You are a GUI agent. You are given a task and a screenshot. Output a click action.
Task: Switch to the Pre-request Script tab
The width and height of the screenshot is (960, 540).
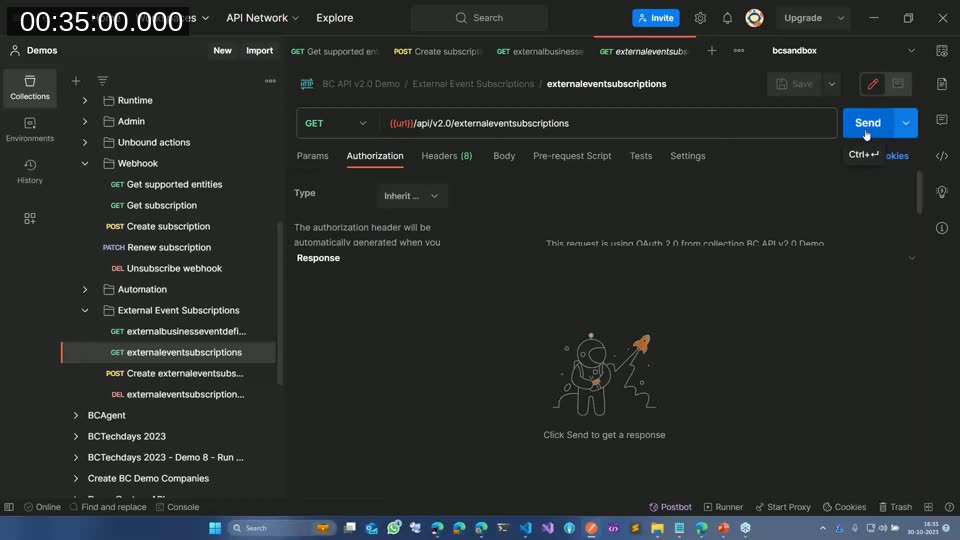click(572, 156)
